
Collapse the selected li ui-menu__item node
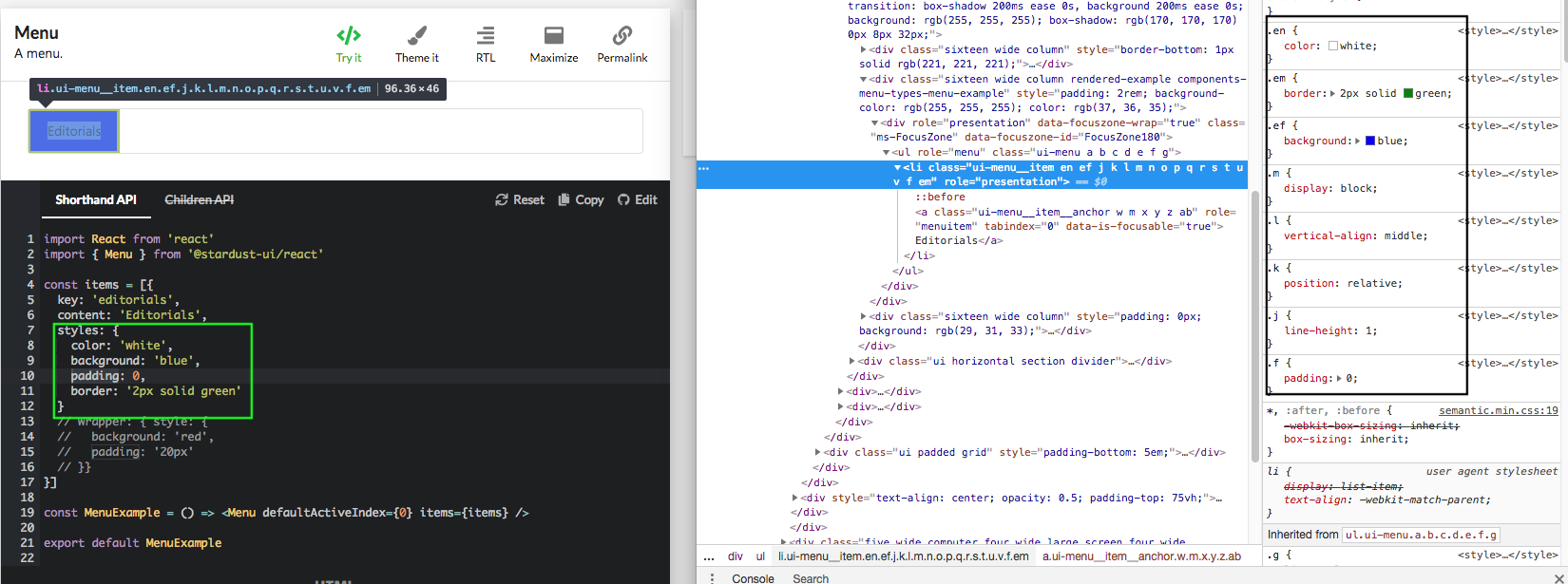(897, 167)
